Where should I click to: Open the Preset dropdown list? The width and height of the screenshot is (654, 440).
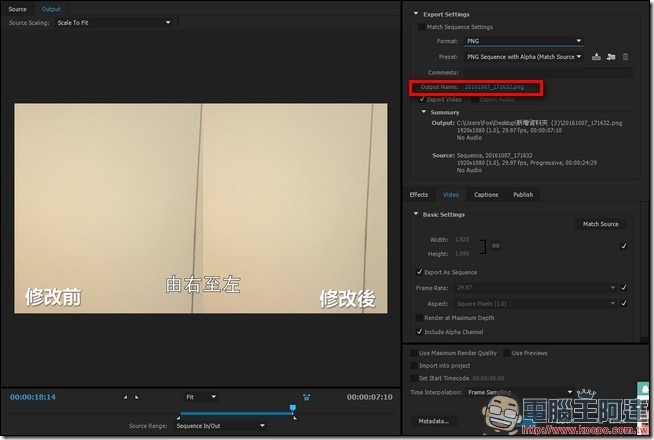[523, 57]
